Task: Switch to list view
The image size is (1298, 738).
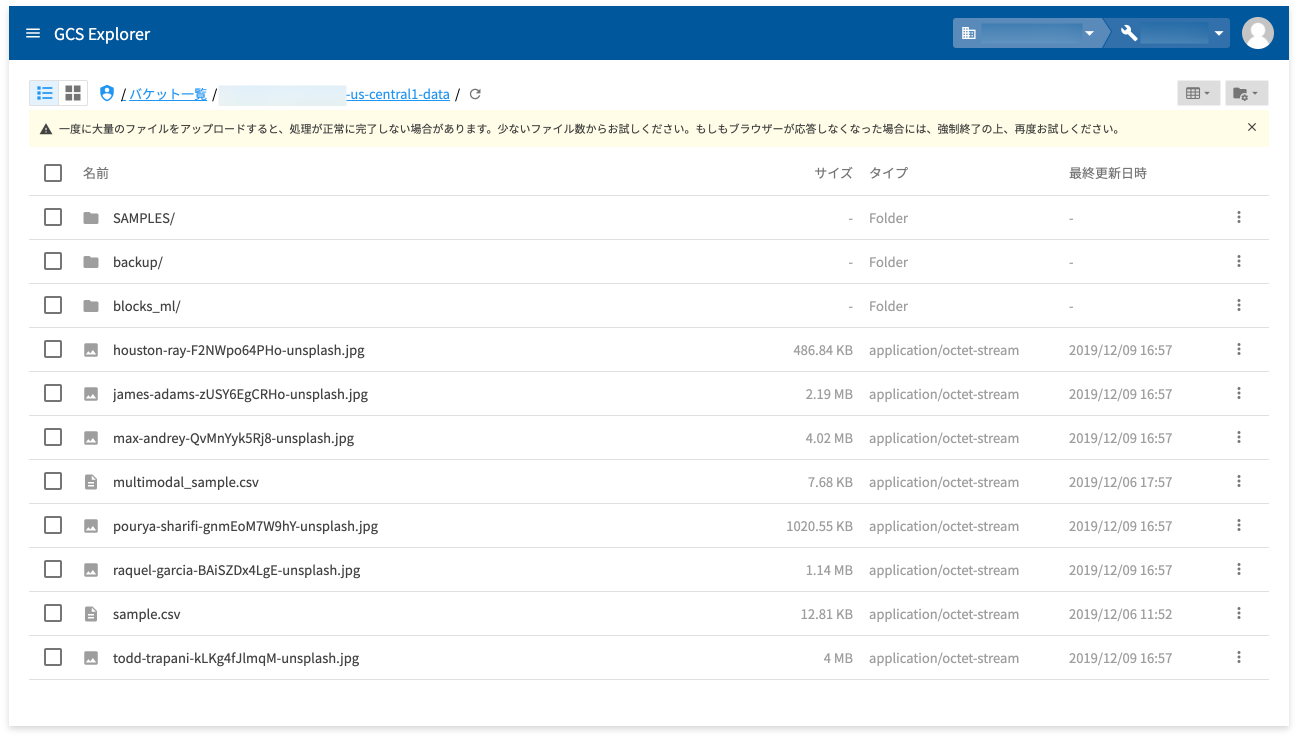Action: pos(44,93)
